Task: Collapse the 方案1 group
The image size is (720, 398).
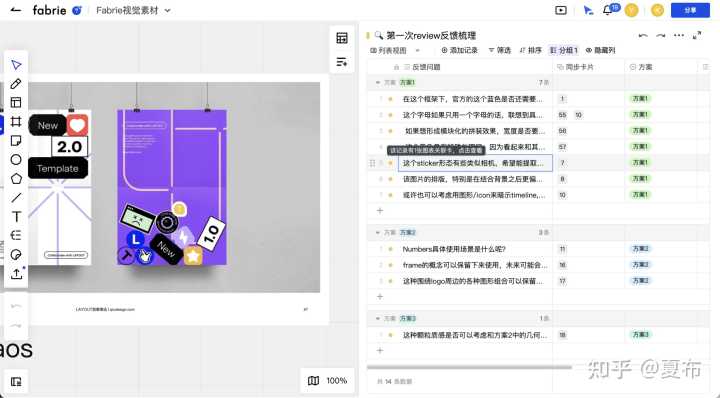Action: (378, 83)
